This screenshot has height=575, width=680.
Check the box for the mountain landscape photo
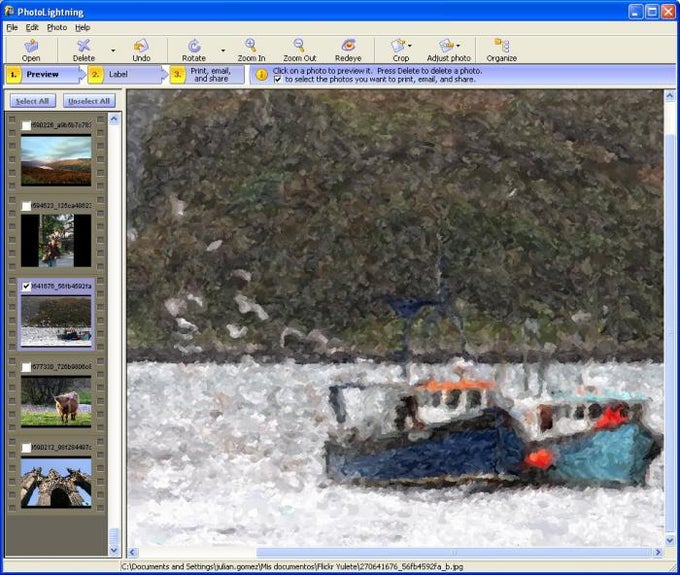26,125
